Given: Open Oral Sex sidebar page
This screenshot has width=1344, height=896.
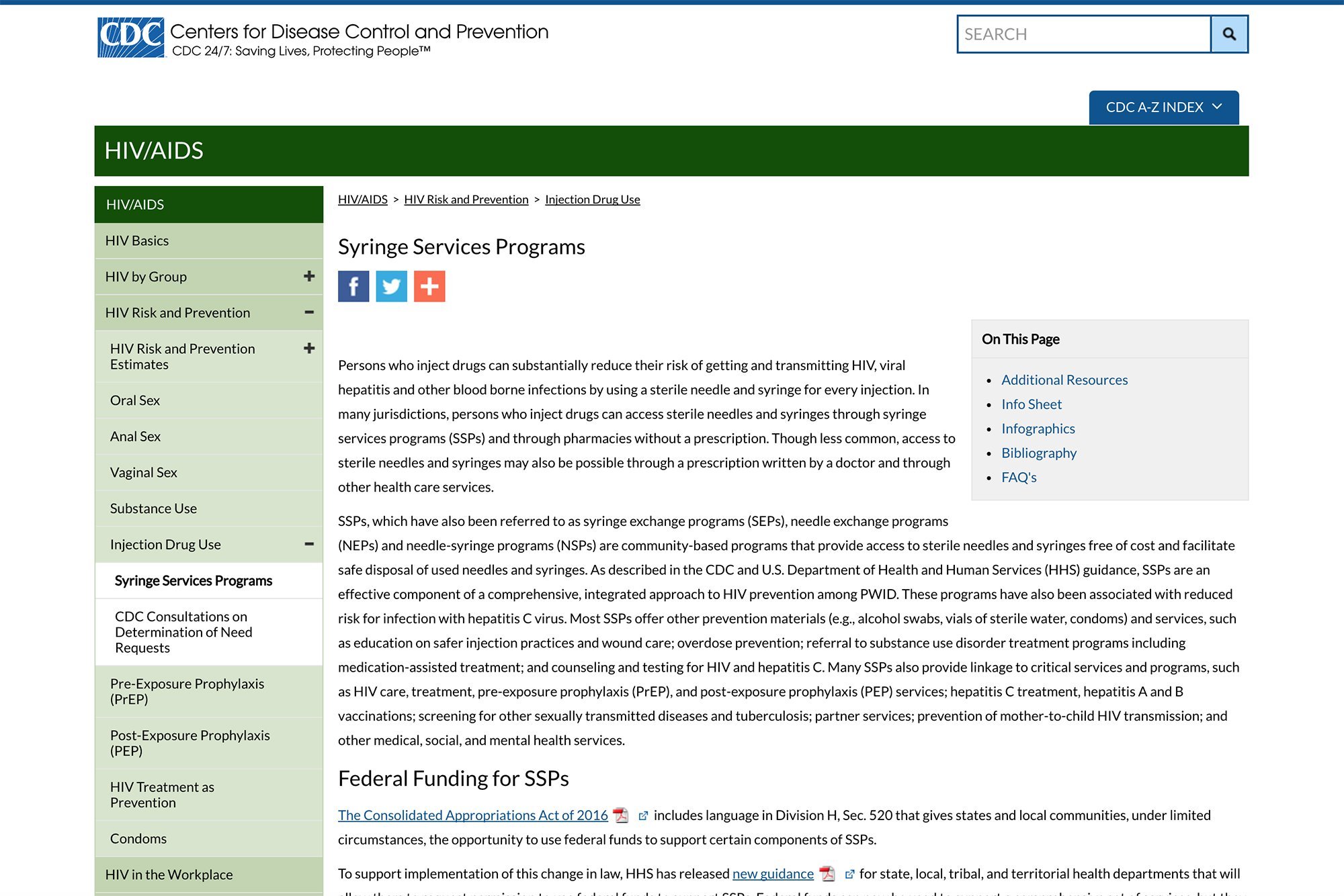Looking at the screenshot, I should [209, 400].
